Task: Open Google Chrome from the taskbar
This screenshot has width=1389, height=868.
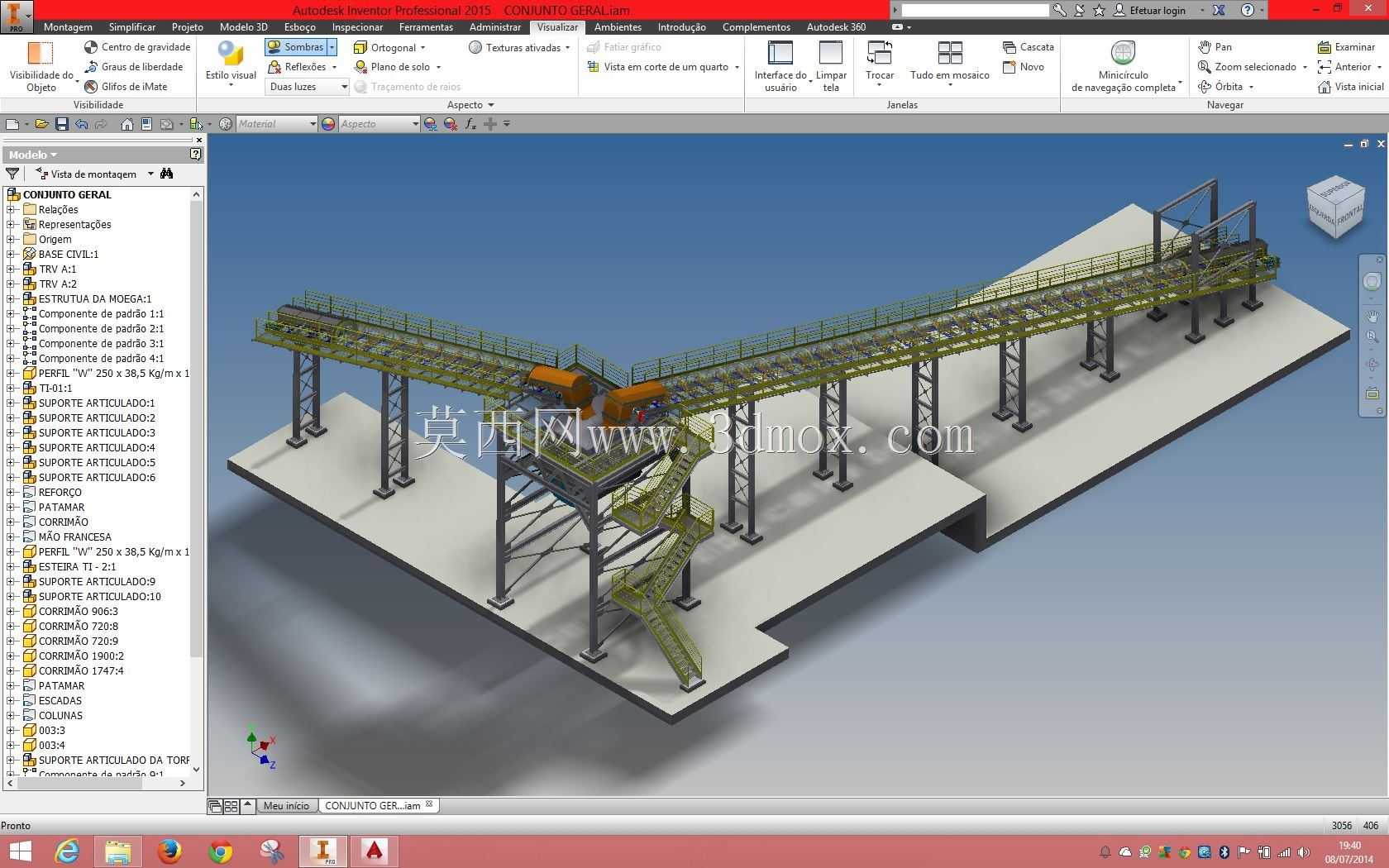Action: tap(220, 851)
